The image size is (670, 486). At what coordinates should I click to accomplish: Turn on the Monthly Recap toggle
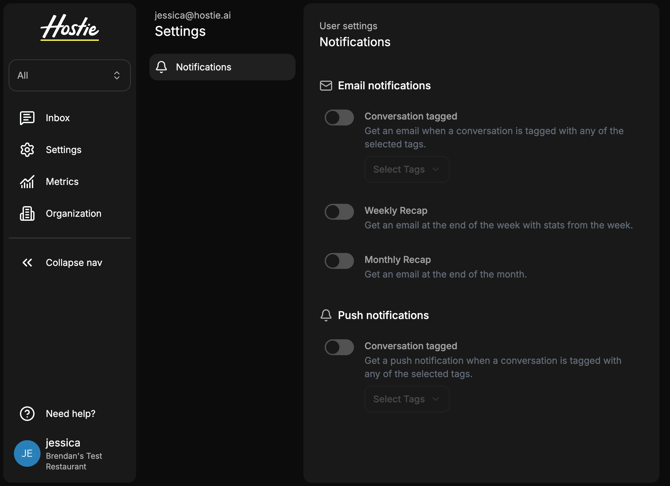(x=339, y=261)
